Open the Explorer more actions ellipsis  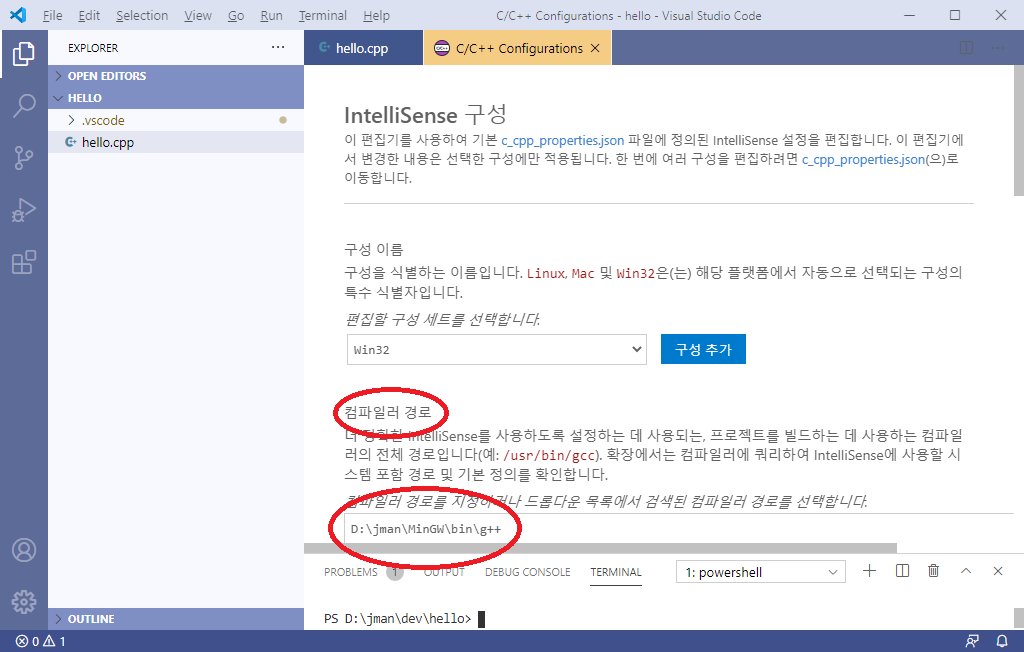coord(278,47)
